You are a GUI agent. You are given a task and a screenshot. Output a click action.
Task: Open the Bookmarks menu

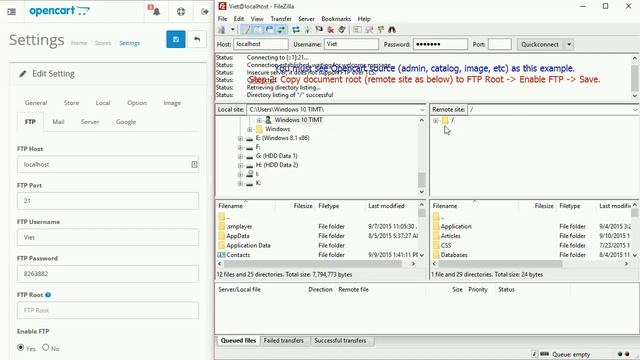point(336,19)
